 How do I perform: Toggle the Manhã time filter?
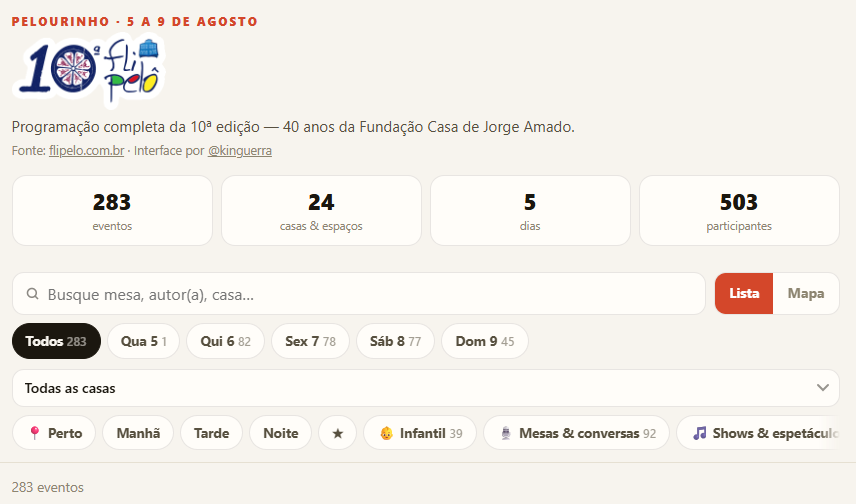point(138,433)
